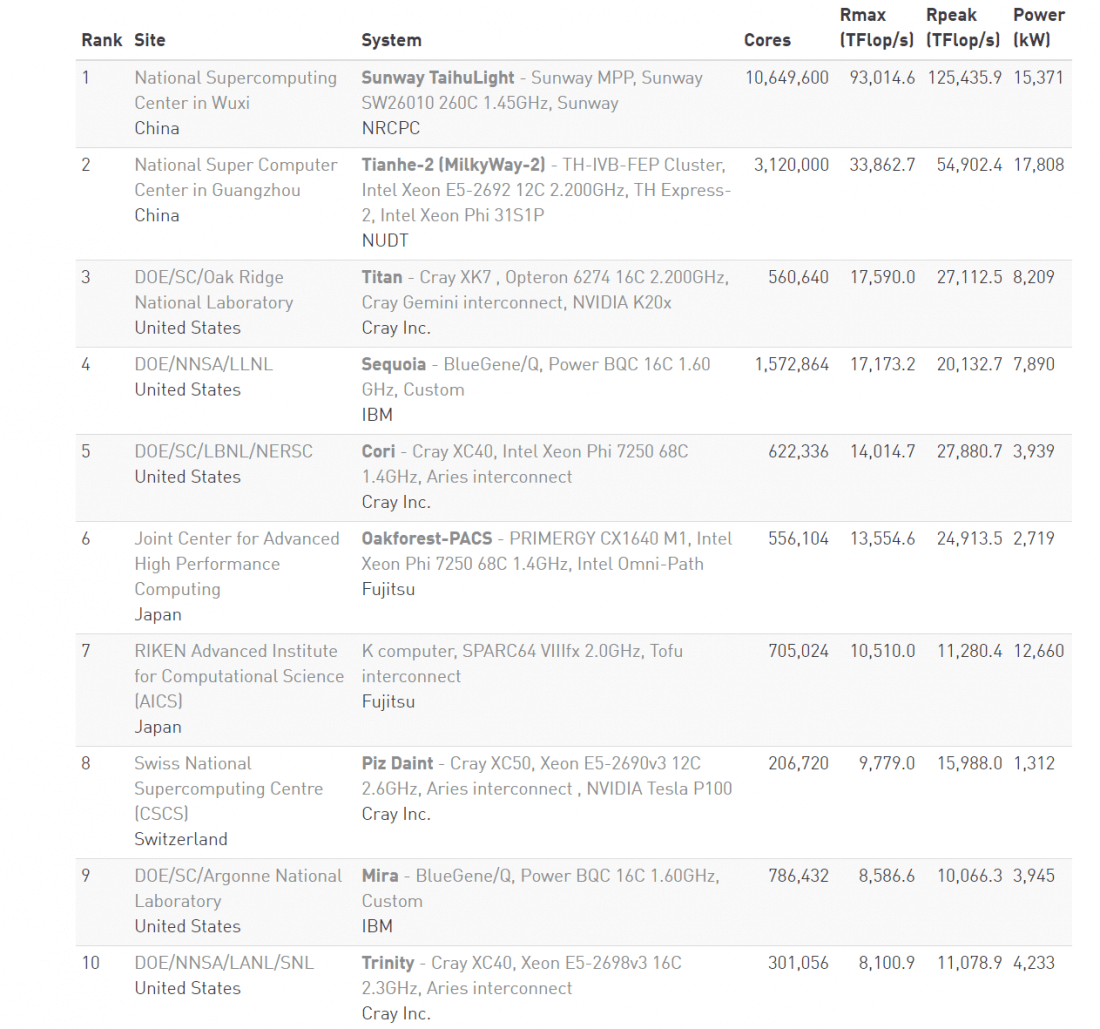Open the Oakforest-PACS system link
The width and height of the screenshot is (1100, 1029).
point(546,551)
